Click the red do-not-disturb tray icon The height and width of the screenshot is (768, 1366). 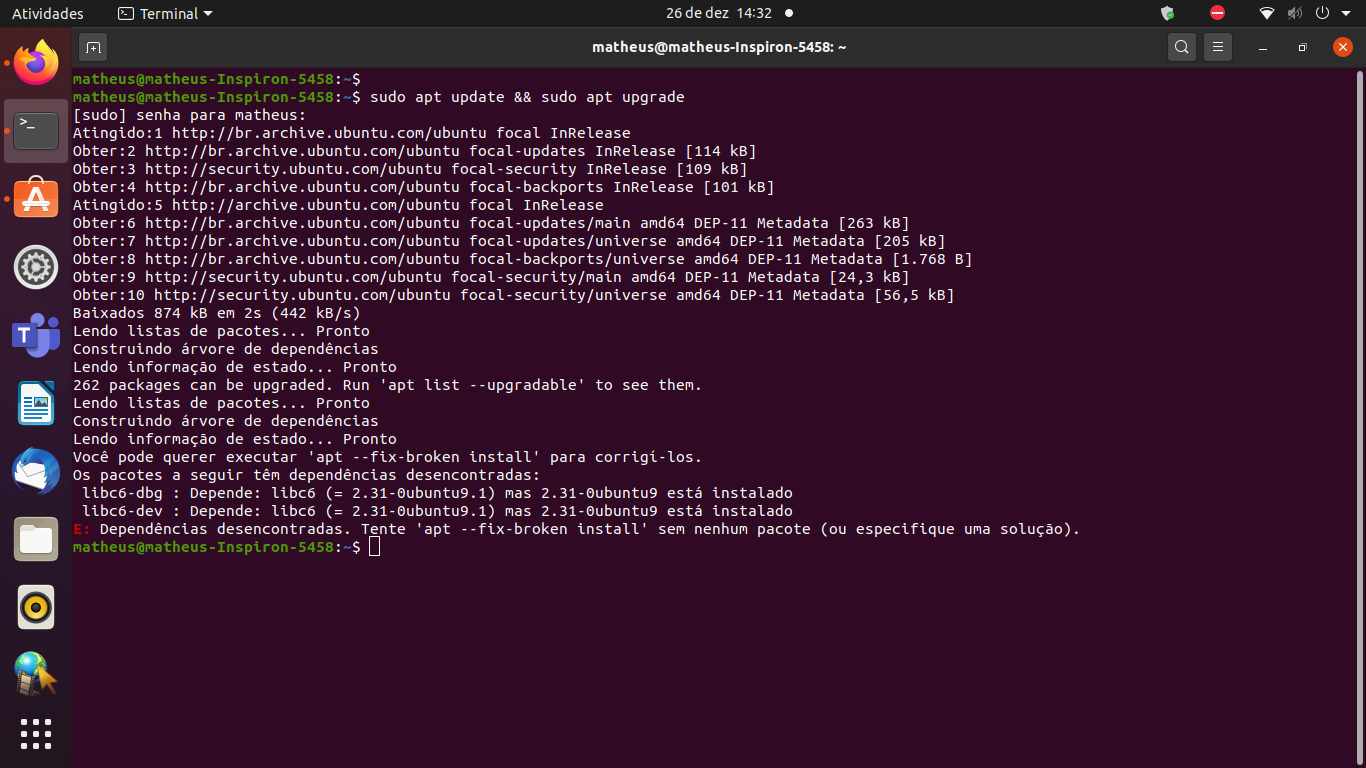coord(1217,13)
